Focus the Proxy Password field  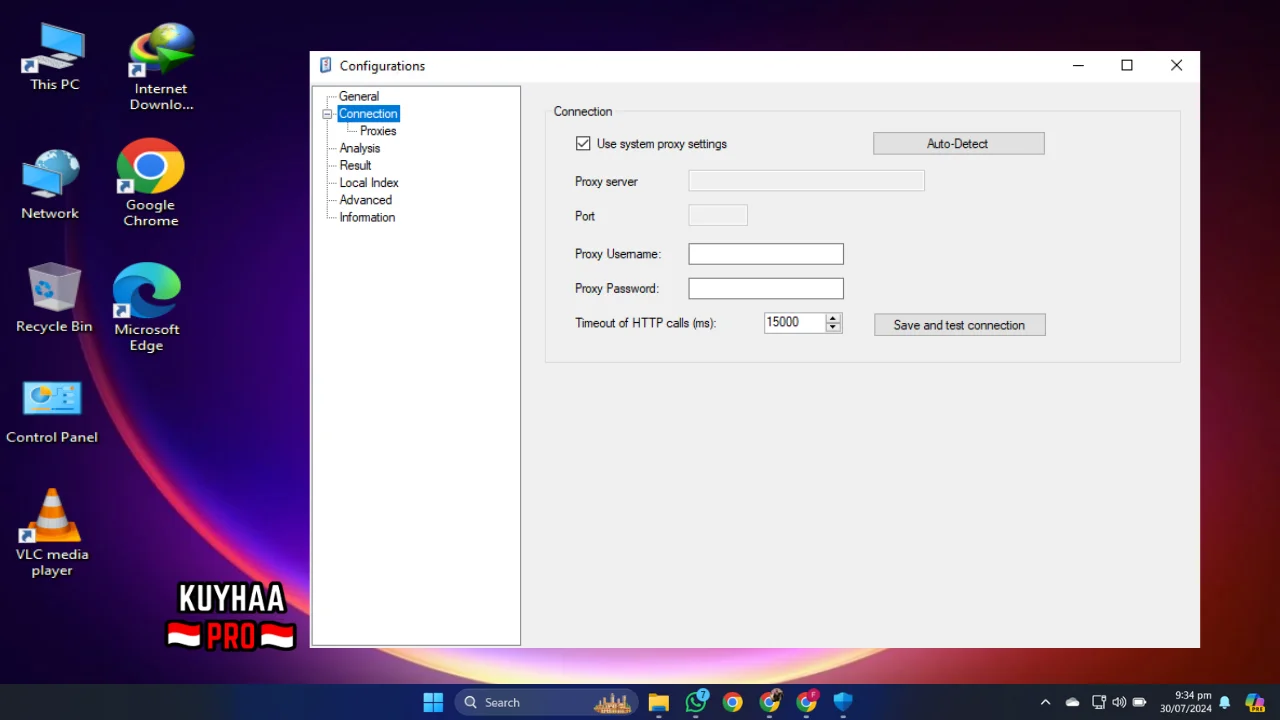[766, 288]
